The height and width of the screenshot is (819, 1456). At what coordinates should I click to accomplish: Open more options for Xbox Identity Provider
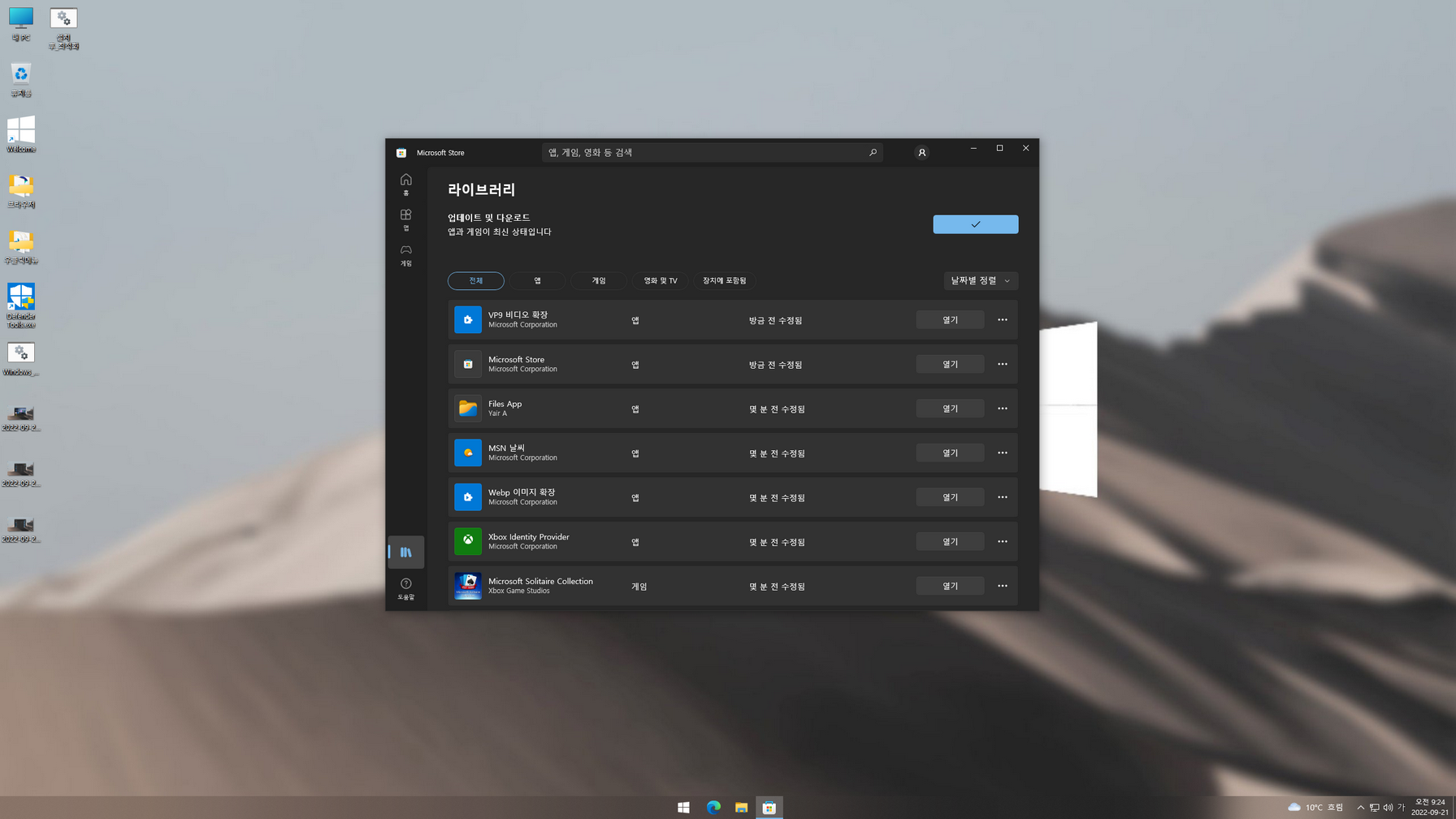pos(1002,541)
